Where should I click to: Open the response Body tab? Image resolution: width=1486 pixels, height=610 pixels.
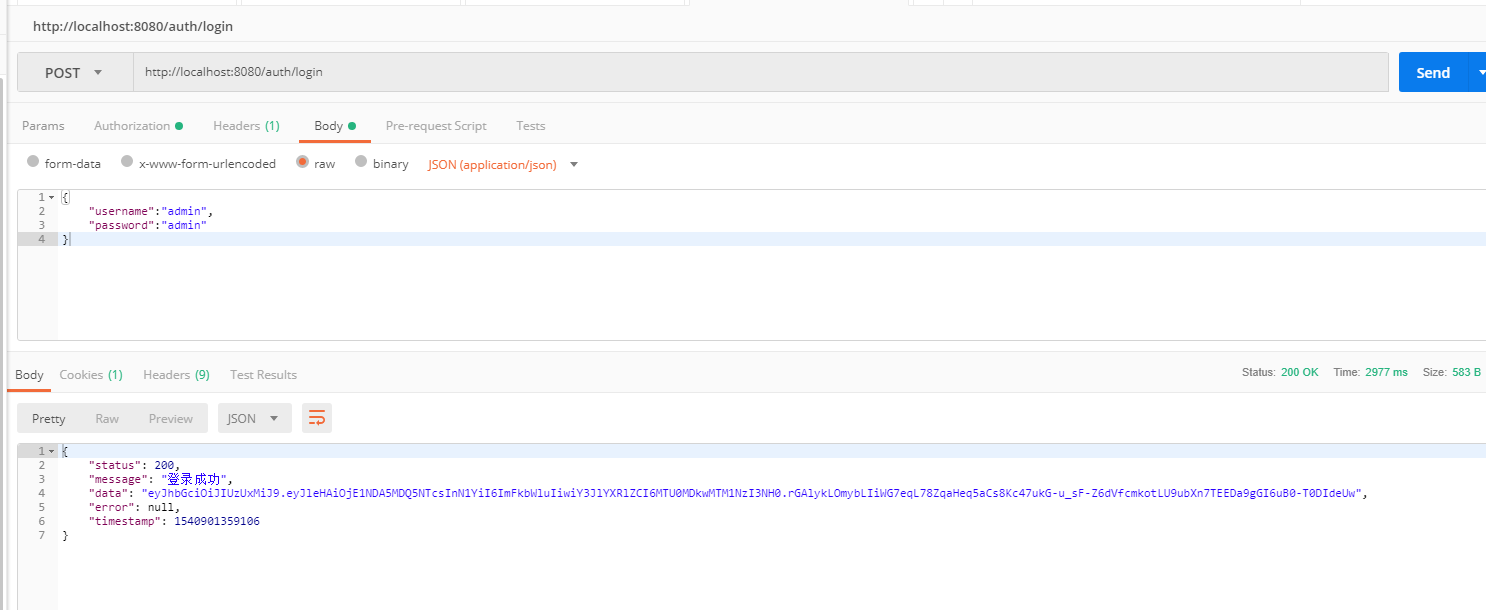point(29,375)
